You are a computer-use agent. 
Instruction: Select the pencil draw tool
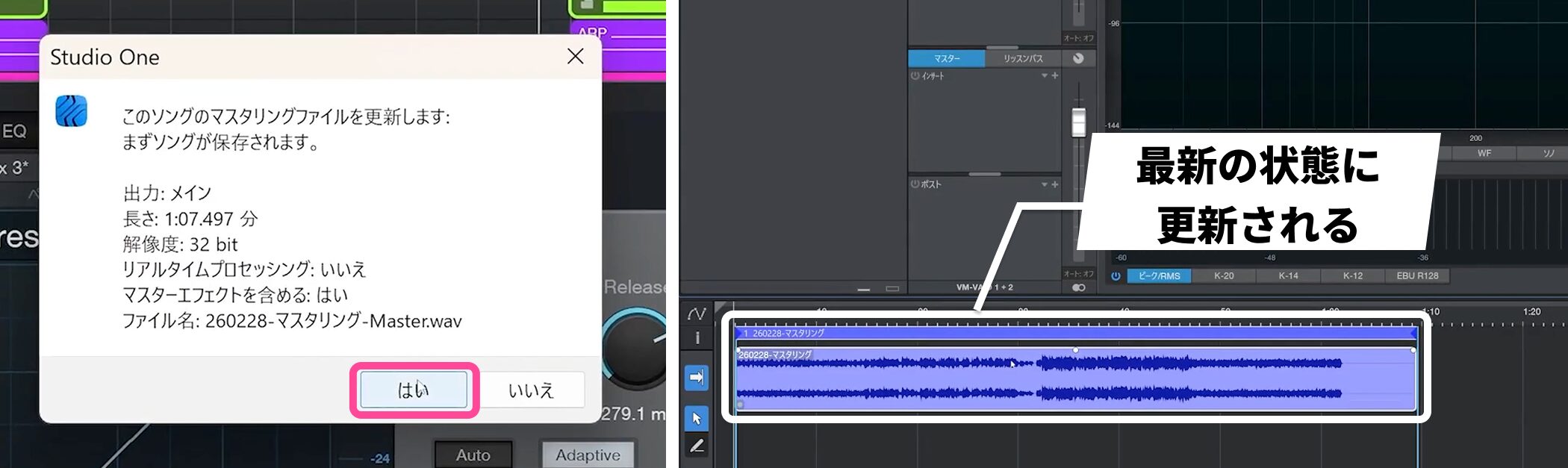click(x=696, y=446)
